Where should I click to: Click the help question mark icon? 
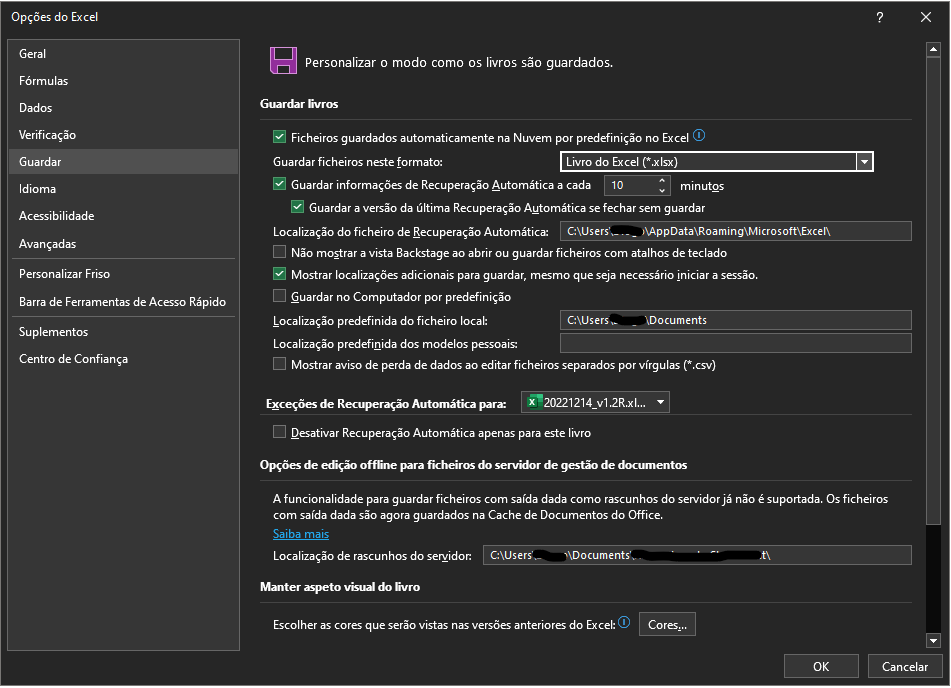879,17
